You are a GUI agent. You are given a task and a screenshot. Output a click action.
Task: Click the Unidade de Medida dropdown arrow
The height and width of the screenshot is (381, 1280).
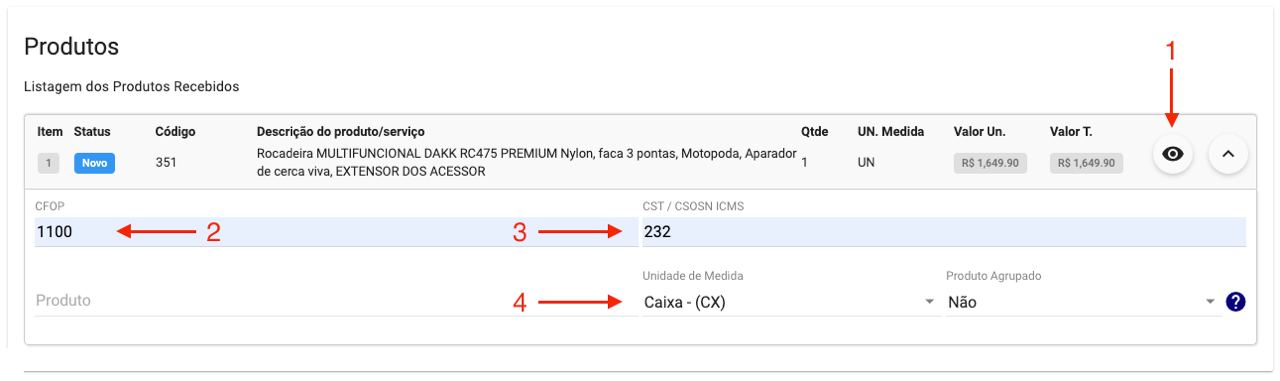[x=928, y=302]
